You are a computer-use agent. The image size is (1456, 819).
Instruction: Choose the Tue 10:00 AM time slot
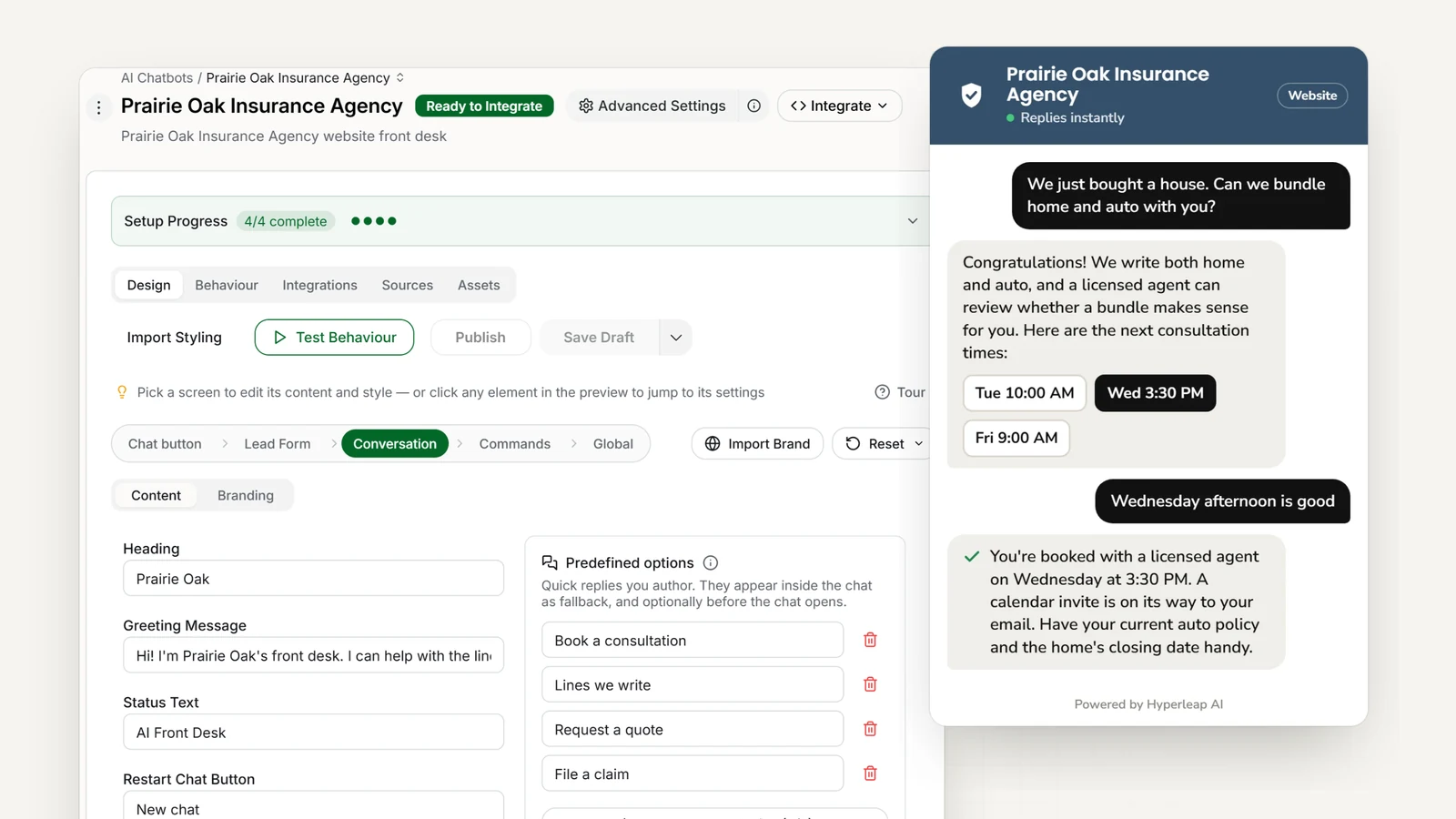tap(1025, 393)
